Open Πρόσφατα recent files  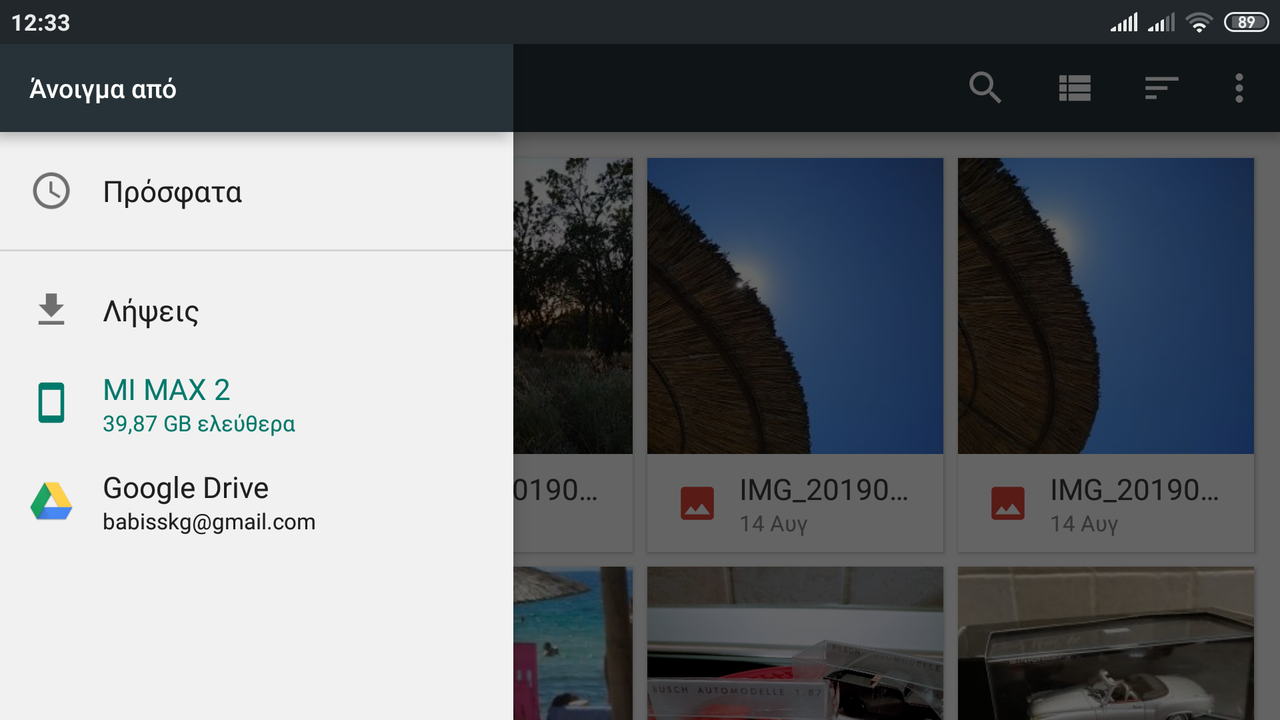pyautogui.click(x=256, y=191)
